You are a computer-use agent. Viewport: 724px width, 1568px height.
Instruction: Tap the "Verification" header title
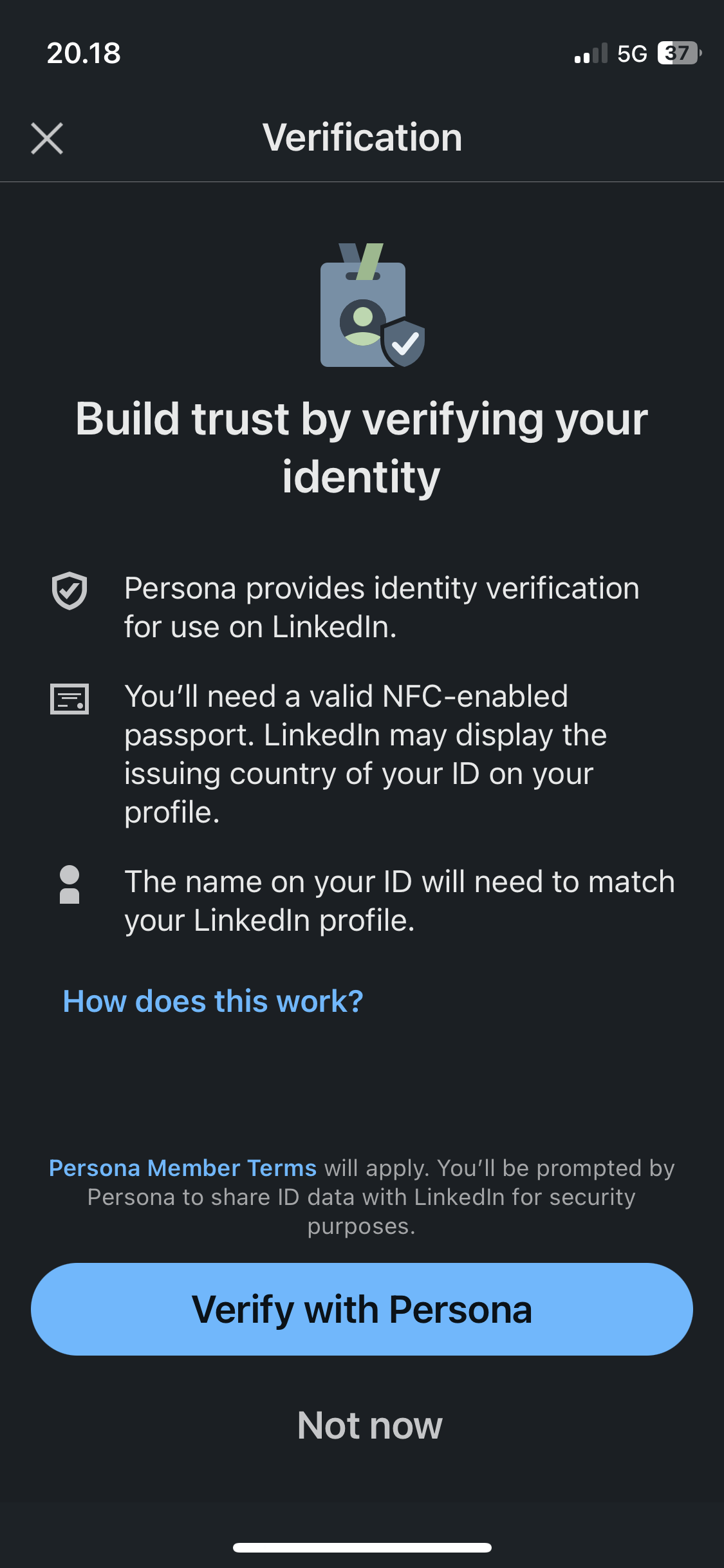pos(362,138)
